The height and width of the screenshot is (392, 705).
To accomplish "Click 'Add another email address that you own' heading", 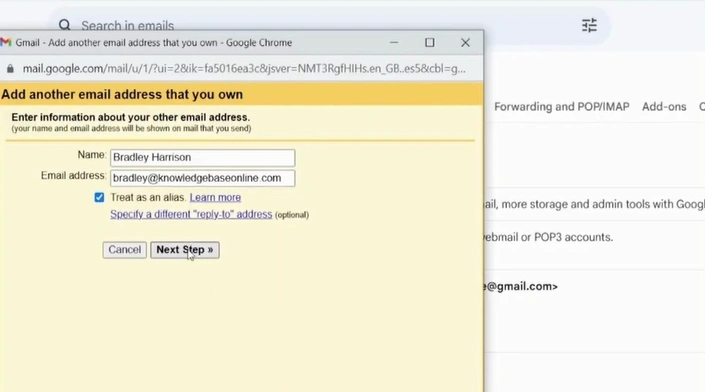I will (x=122, y=94).
